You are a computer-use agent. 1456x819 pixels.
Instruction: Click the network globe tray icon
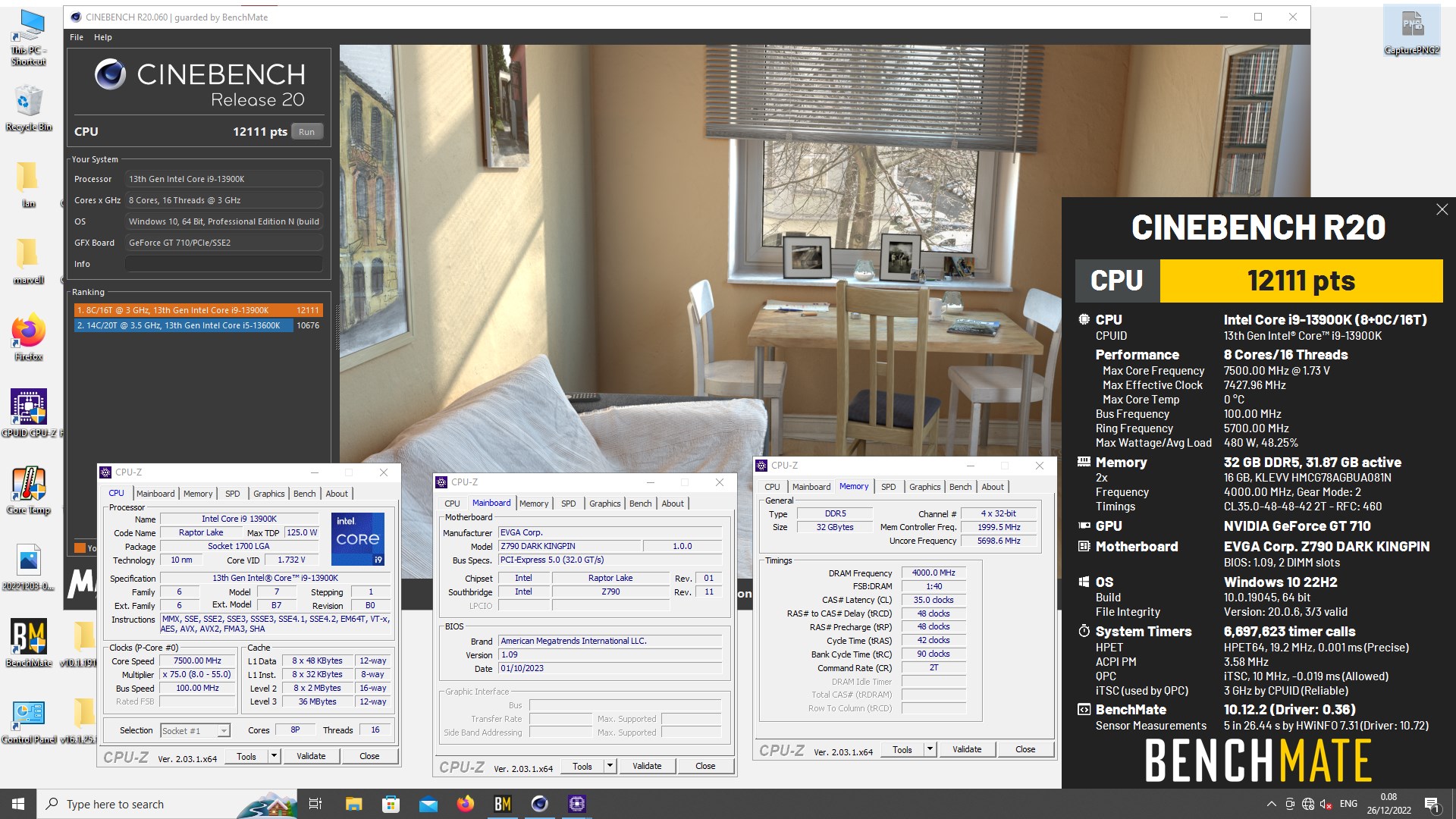[x=1308, y=804]
